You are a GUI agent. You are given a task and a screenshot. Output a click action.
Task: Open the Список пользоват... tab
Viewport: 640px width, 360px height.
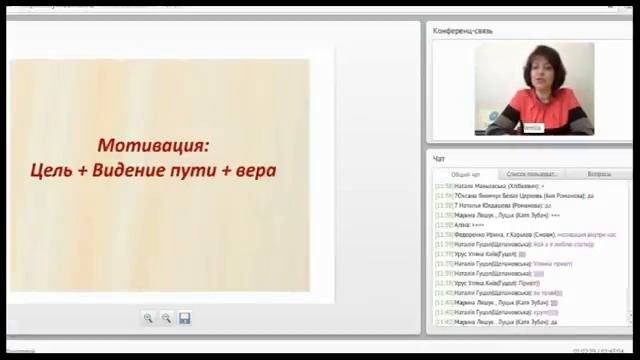[531, 174]
